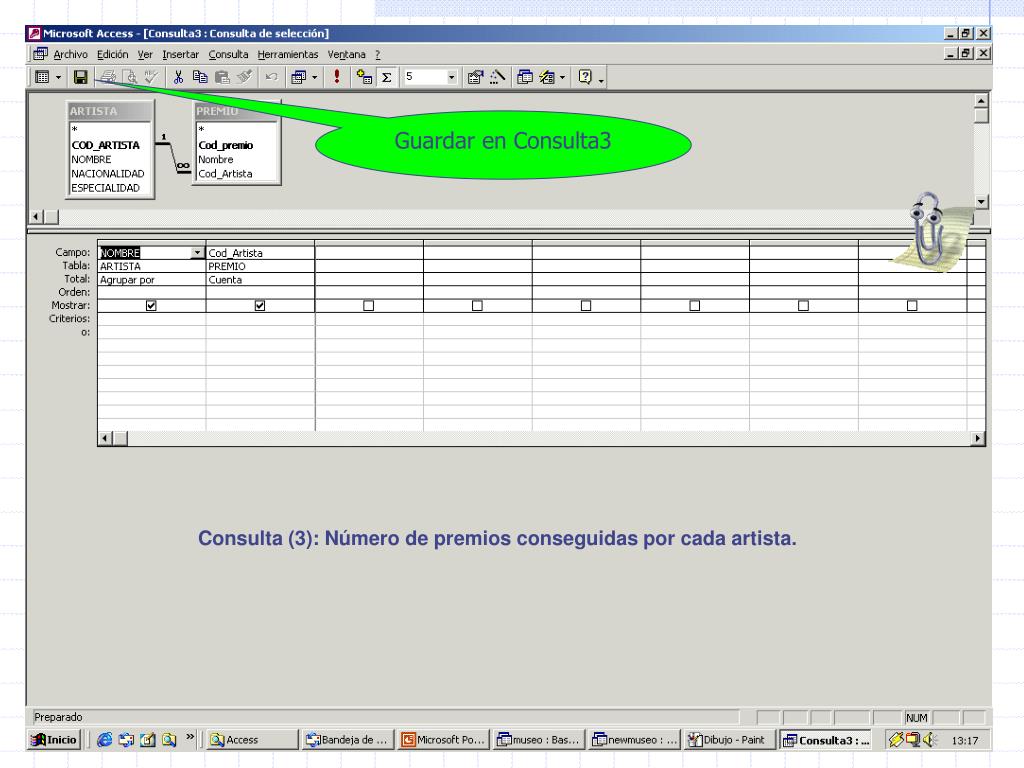Select ESPECIALIDAD in the ARTISTA table
Screen dimensions: 1024x768
point(105,188)
